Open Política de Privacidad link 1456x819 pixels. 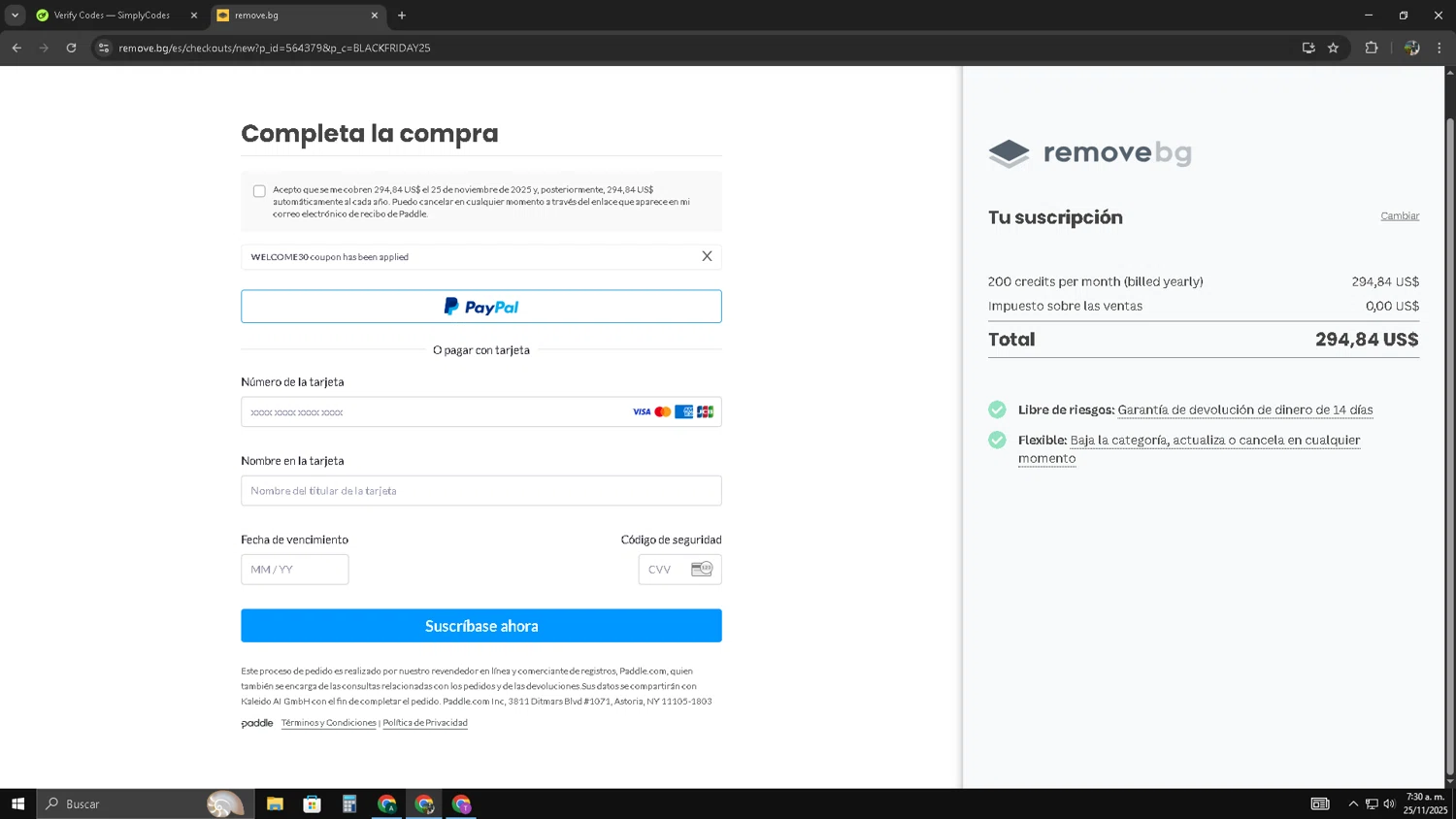425,723
